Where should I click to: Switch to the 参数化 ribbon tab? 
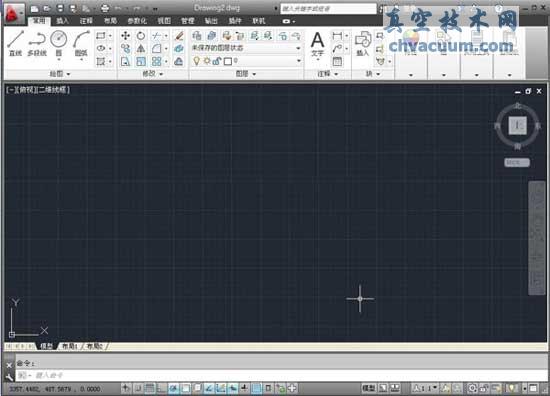click(x=137, y=21)
